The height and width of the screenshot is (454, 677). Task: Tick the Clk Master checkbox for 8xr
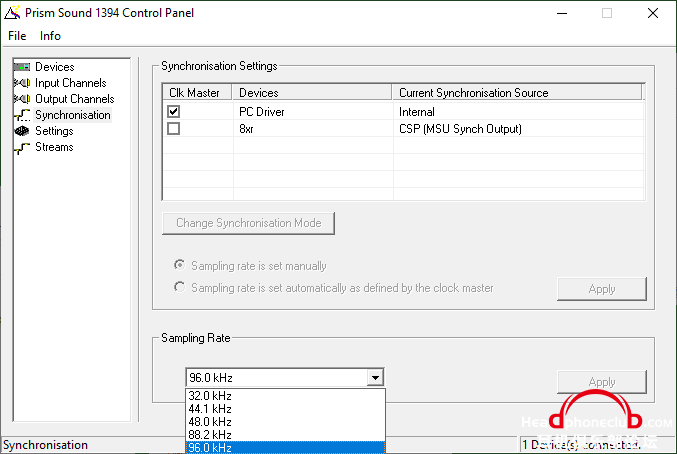[x=174, y=129]
